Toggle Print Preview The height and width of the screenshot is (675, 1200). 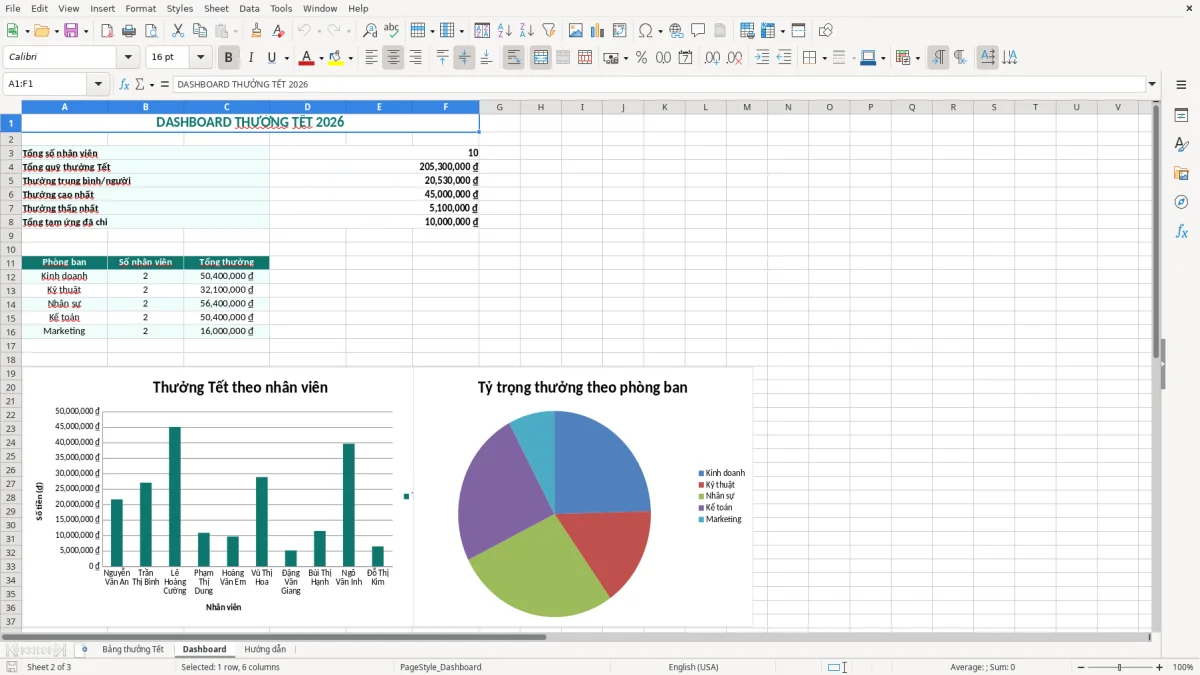151,31
